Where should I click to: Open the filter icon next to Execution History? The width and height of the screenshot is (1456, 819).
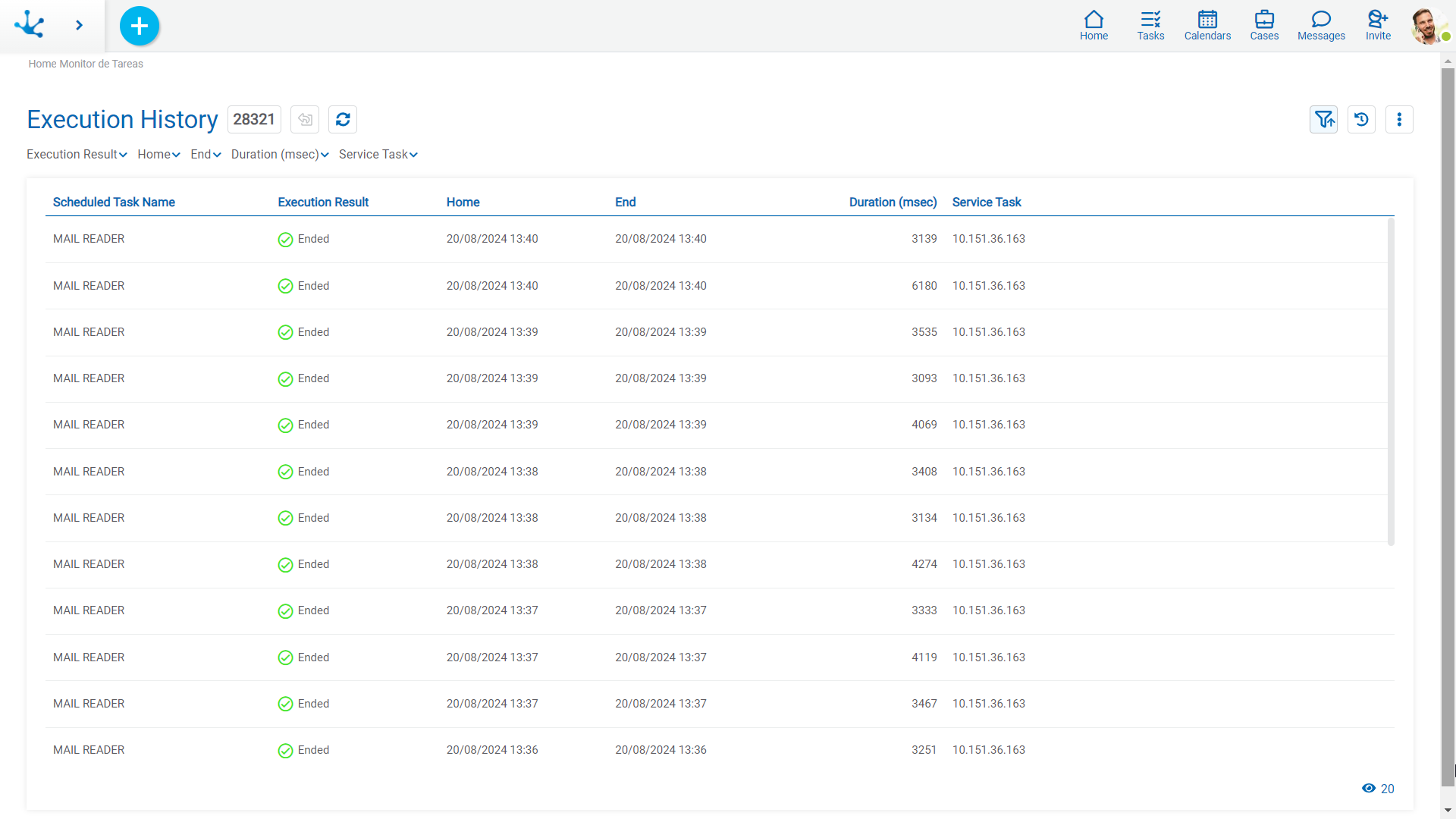(1323, 119)
